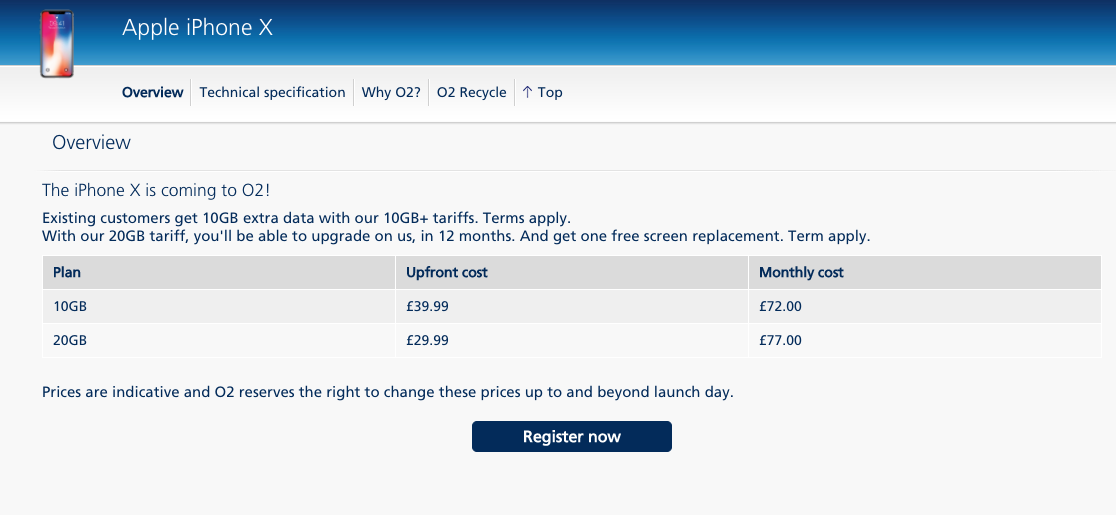Click the £29.99 upfront cost cell
1116x515 pixels.
click(x=427, y=340)
